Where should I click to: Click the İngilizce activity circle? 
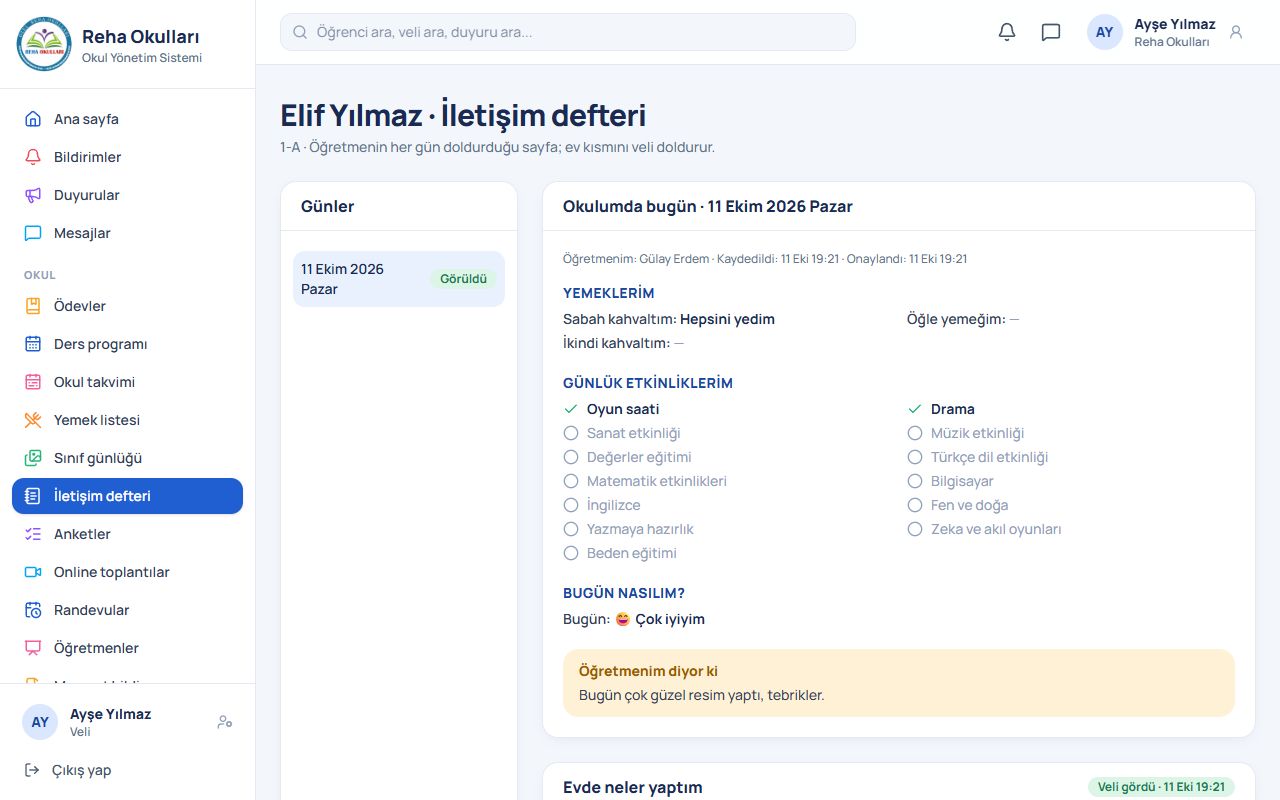coord(571,505)
